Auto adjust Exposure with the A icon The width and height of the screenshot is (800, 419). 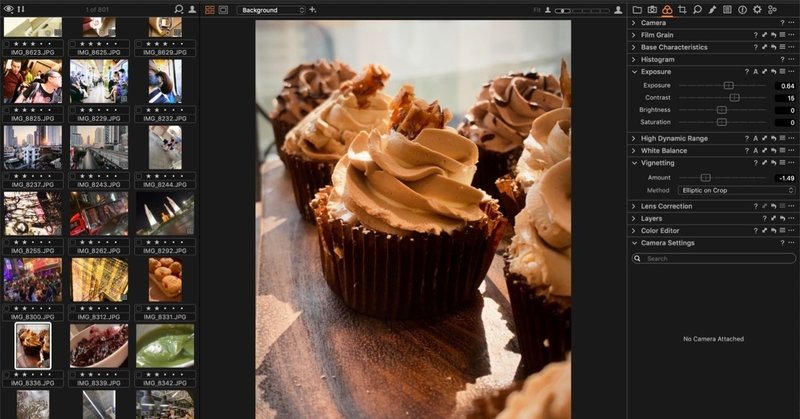[x=756, y=72]
